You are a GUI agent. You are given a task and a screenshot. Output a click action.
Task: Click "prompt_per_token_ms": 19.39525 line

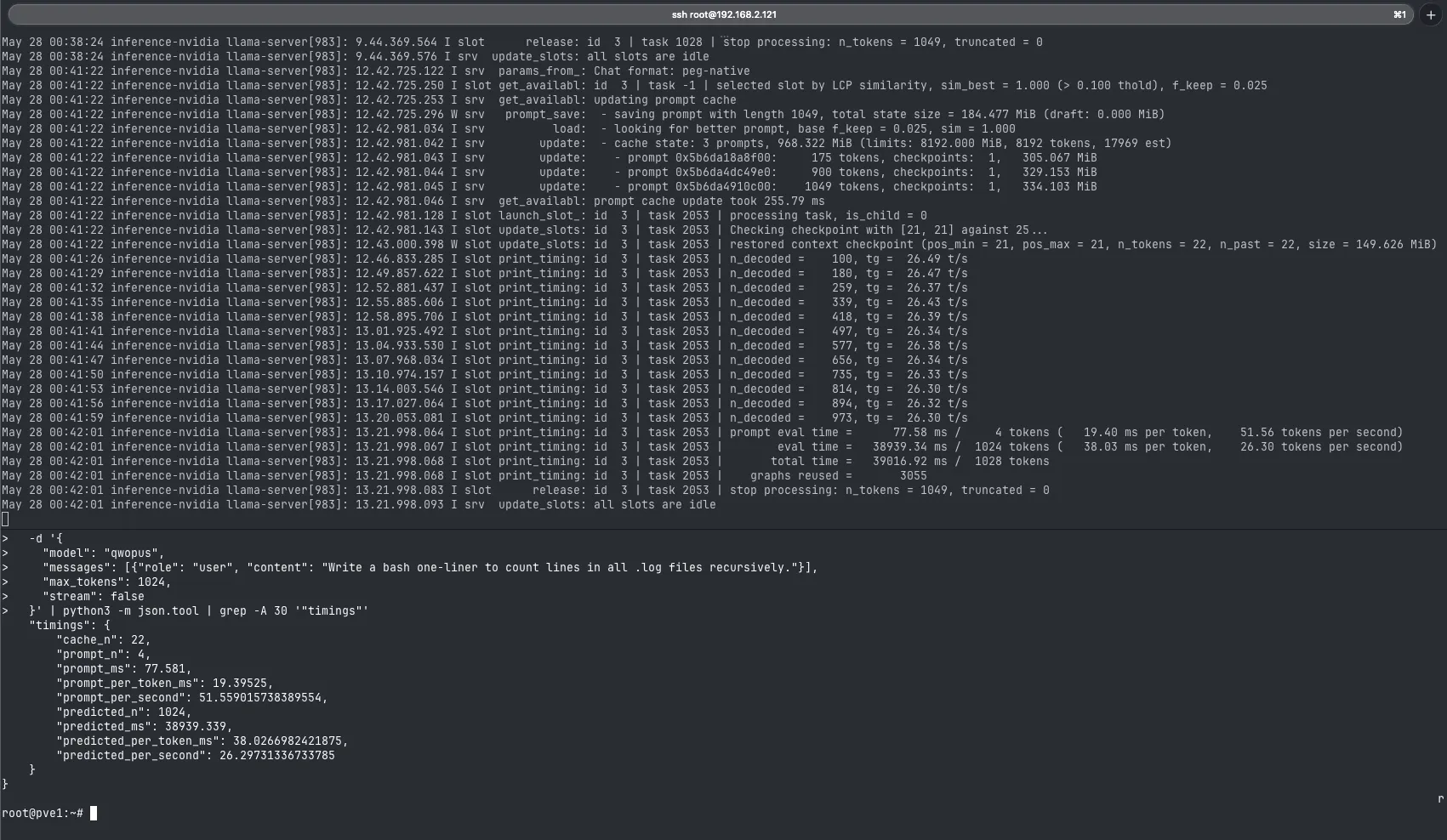coord(165,683)
